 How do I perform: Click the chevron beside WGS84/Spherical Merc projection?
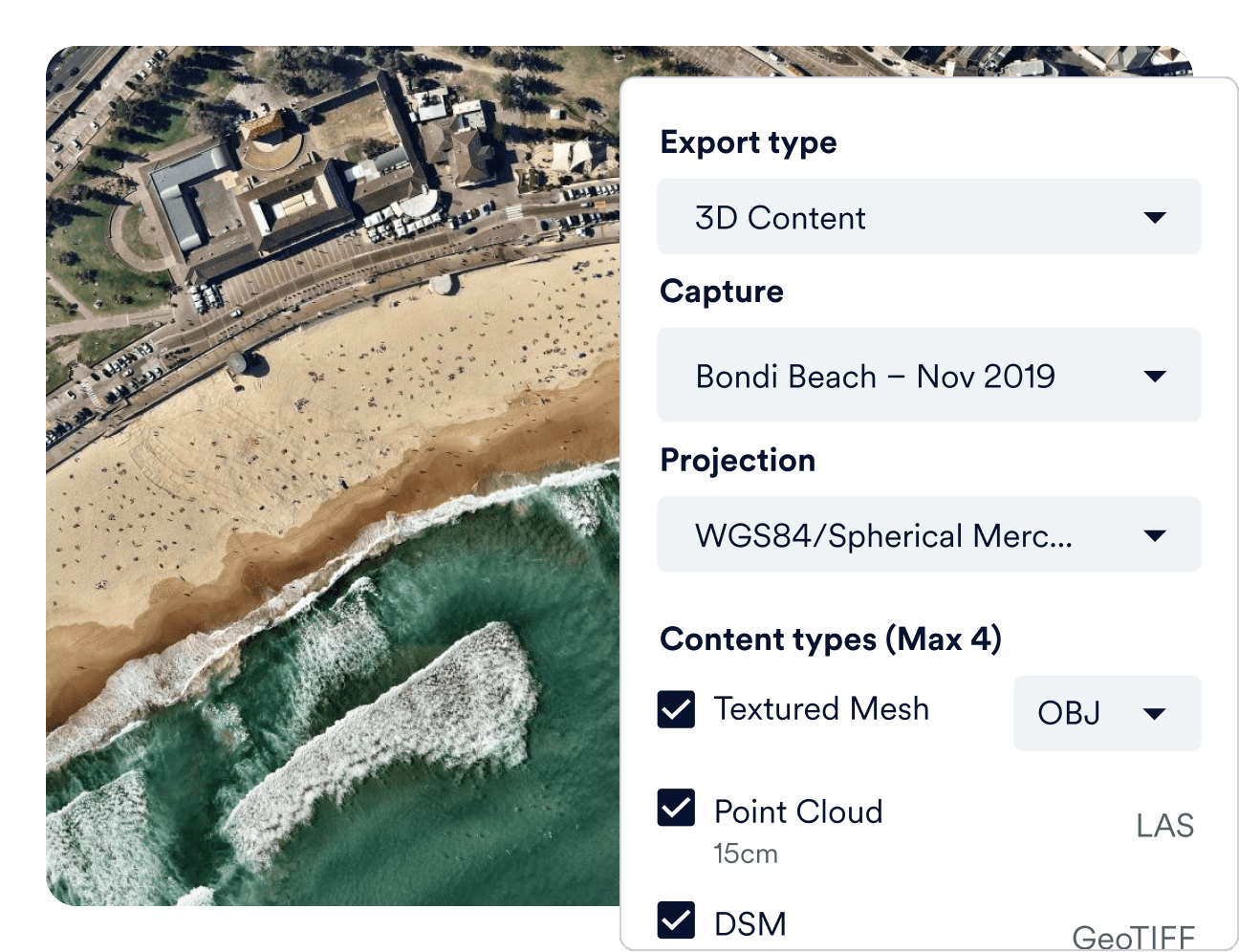tap(1156, 534)
